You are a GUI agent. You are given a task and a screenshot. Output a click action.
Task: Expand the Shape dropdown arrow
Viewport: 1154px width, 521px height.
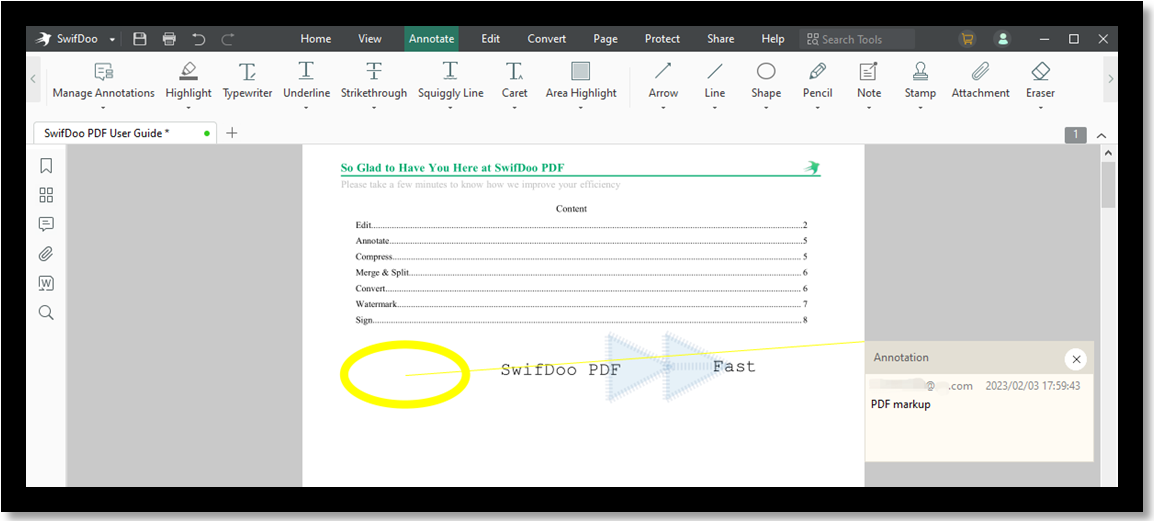click(766, 107)
